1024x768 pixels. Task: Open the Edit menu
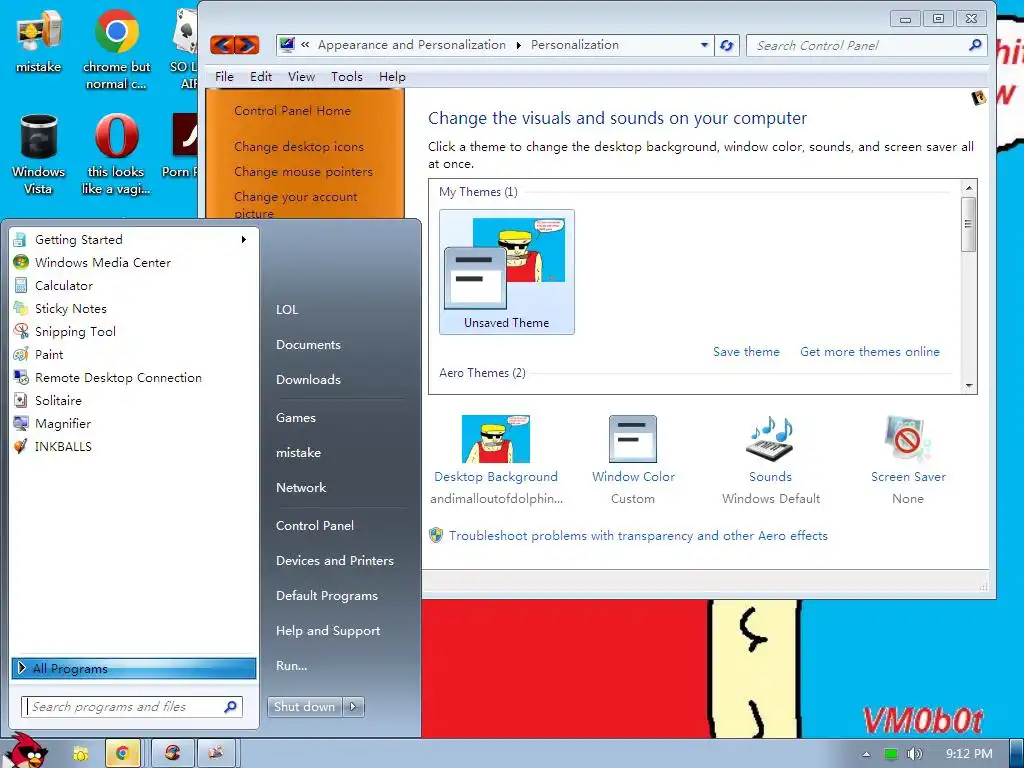(261, 76)
